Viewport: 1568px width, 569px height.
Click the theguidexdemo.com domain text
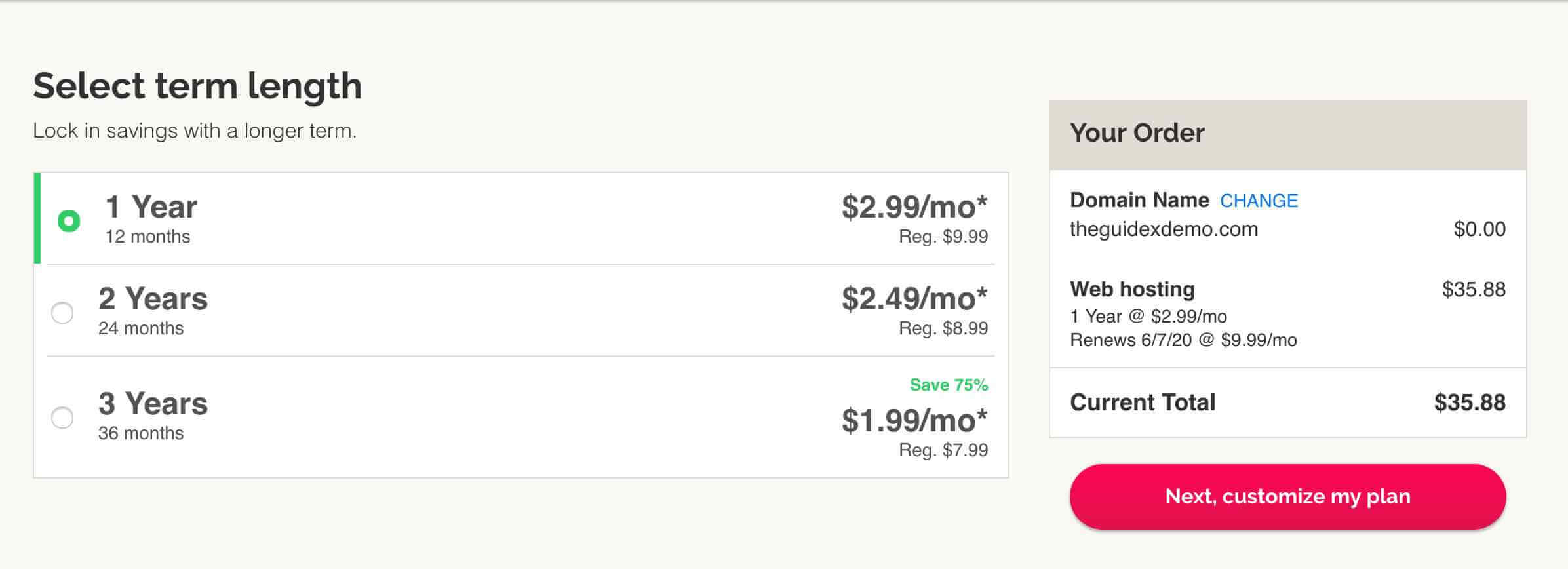pyautogui.click(x=1164, y=229)
